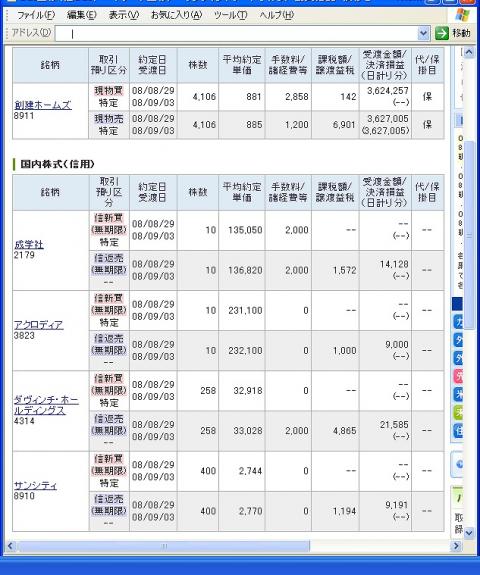The image size is (480, 575).
Task: Click the horizontal scrollbar right arrow
Action: 456,546
